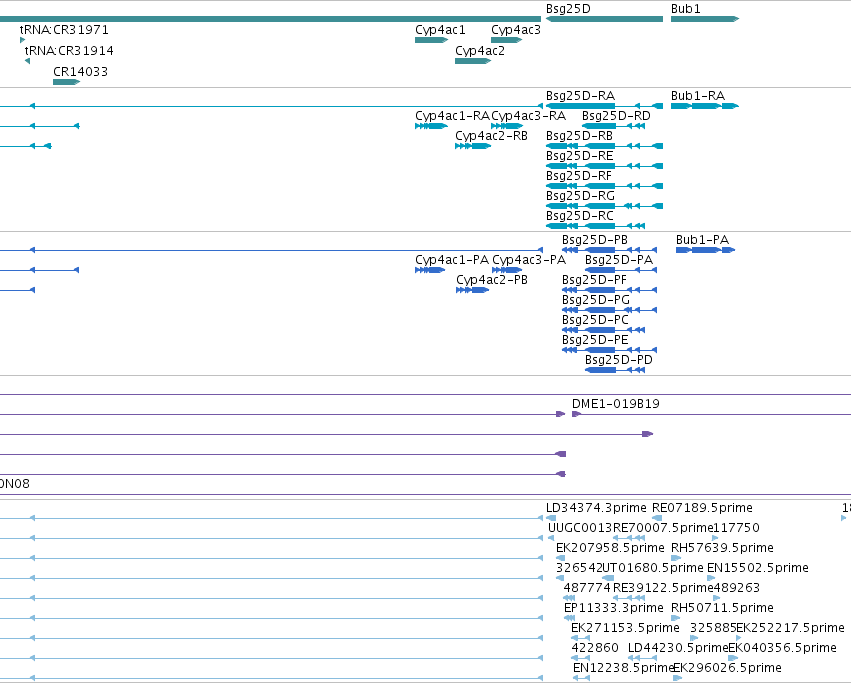851x683 pixels.
Task: Click the Cyp4ac3 gene bar
Action: [x=506, y=40]
